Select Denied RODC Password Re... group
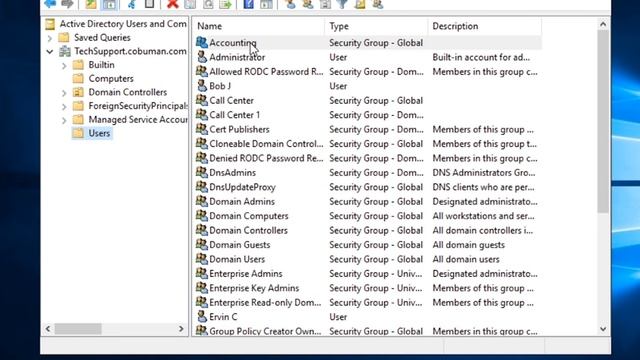 tap(266, 158)
